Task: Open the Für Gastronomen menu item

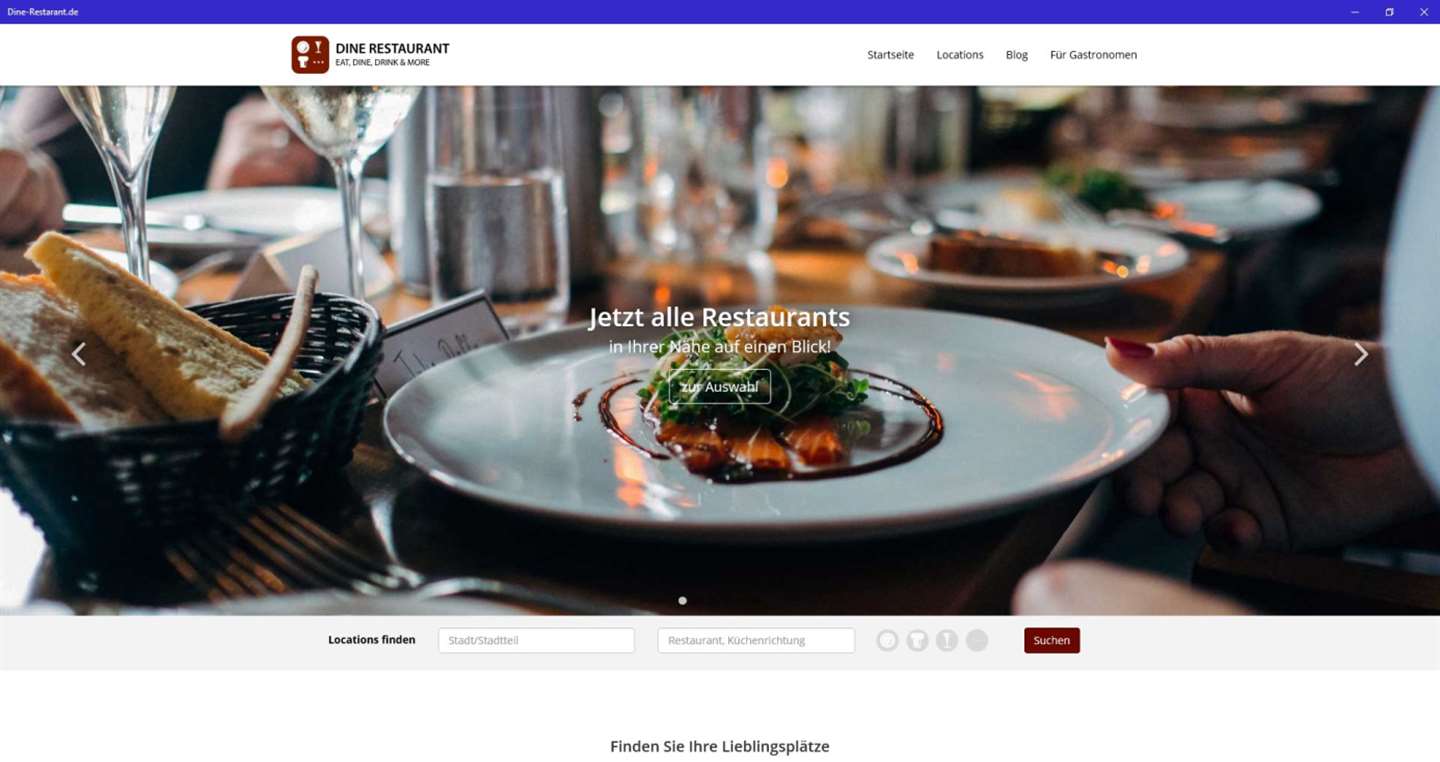Action: pyautogui.click(x=1093, y=55)
